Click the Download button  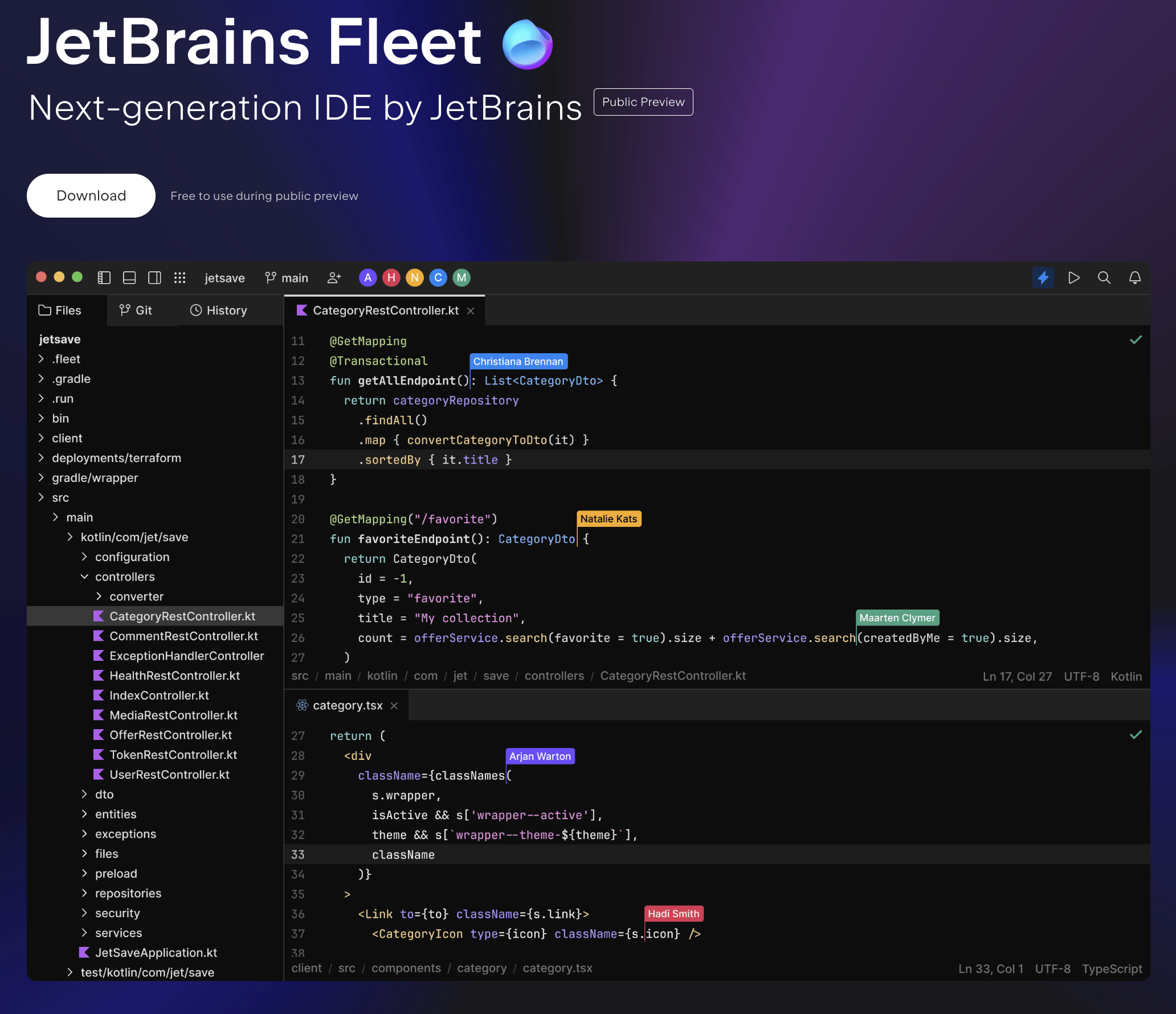91,195
